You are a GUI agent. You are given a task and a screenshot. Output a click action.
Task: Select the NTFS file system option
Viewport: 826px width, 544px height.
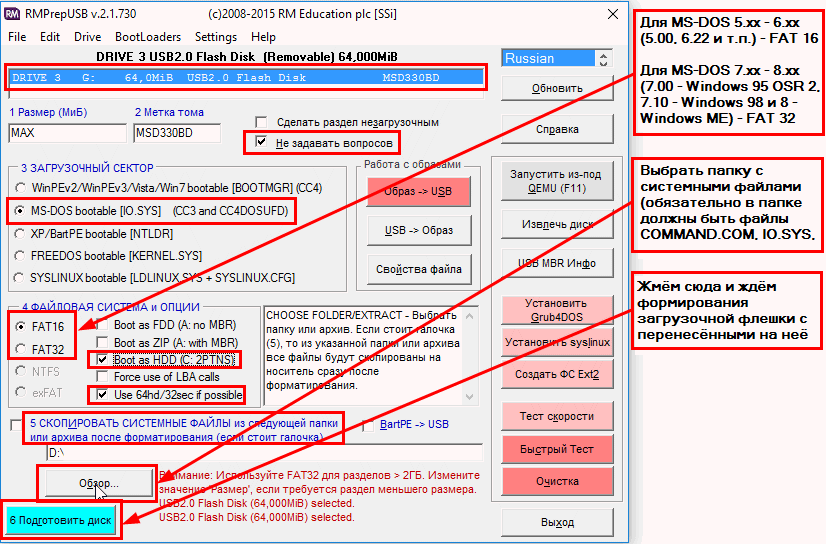(x=21, y=371)
